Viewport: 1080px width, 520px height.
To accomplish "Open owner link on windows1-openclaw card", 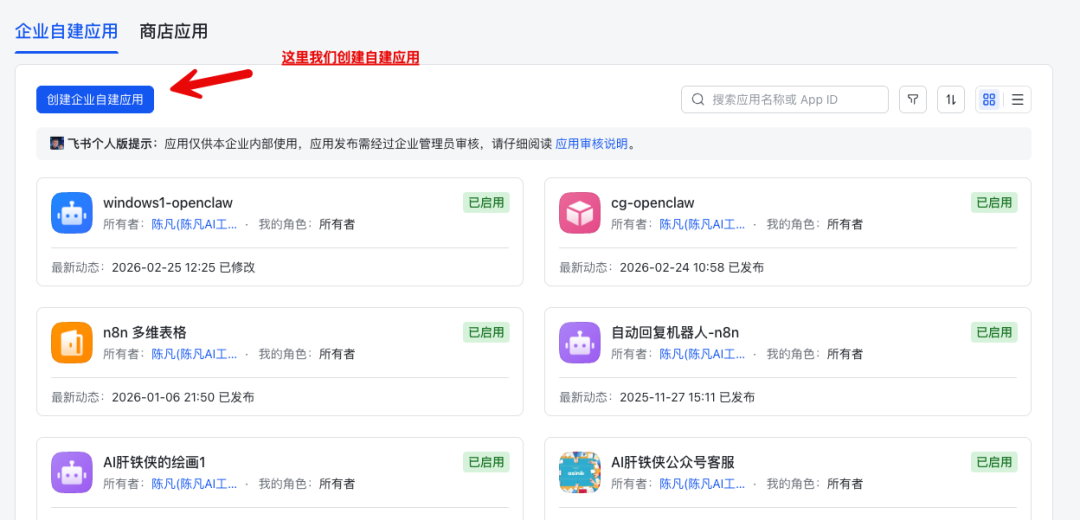I will (x=194, y=224).
